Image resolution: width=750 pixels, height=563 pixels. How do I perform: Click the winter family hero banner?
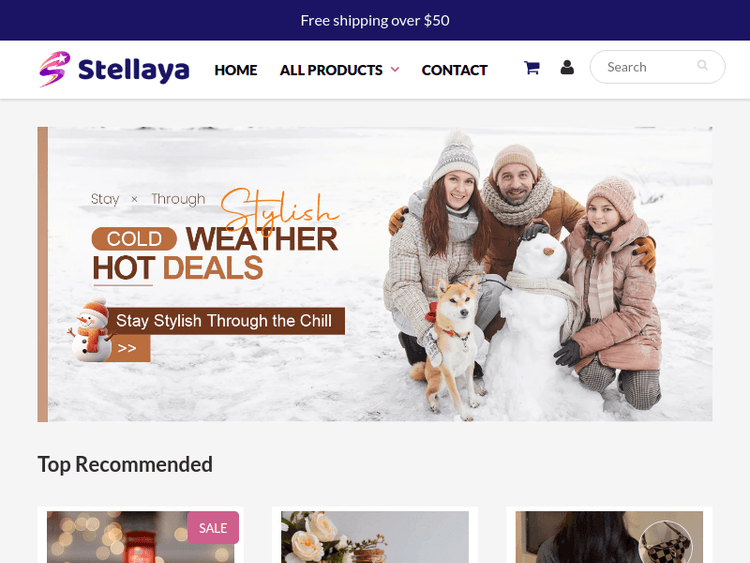tap(375, 274)
